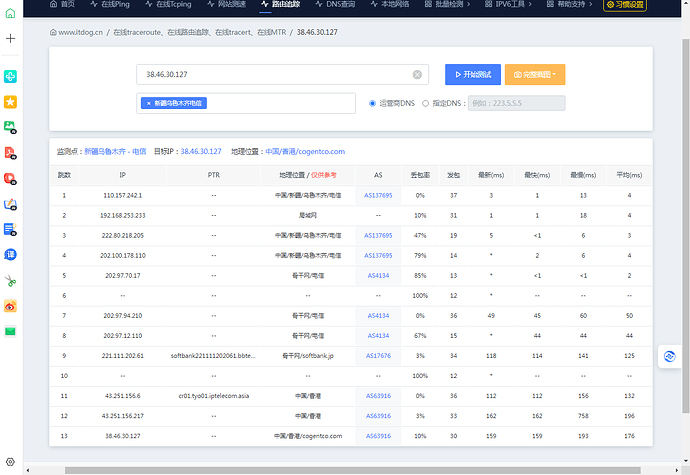Expand the IPV6工具 menu
Image resolution: width=690 pixels, height=475 pixels.
tap(508, 4)
